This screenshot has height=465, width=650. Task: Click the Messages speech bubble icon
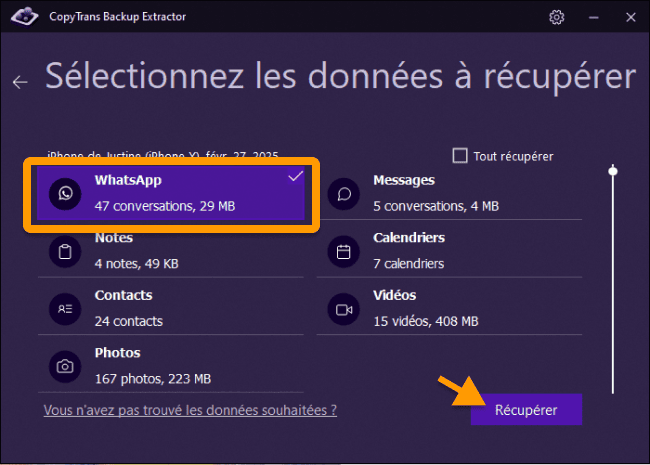344,194
